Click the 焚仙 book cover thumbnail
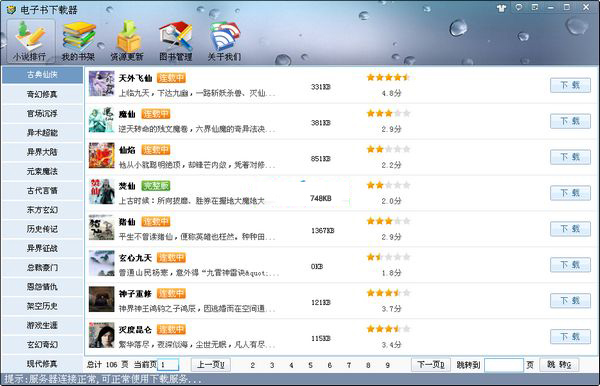The image size is (600, 386). (101, 191)
